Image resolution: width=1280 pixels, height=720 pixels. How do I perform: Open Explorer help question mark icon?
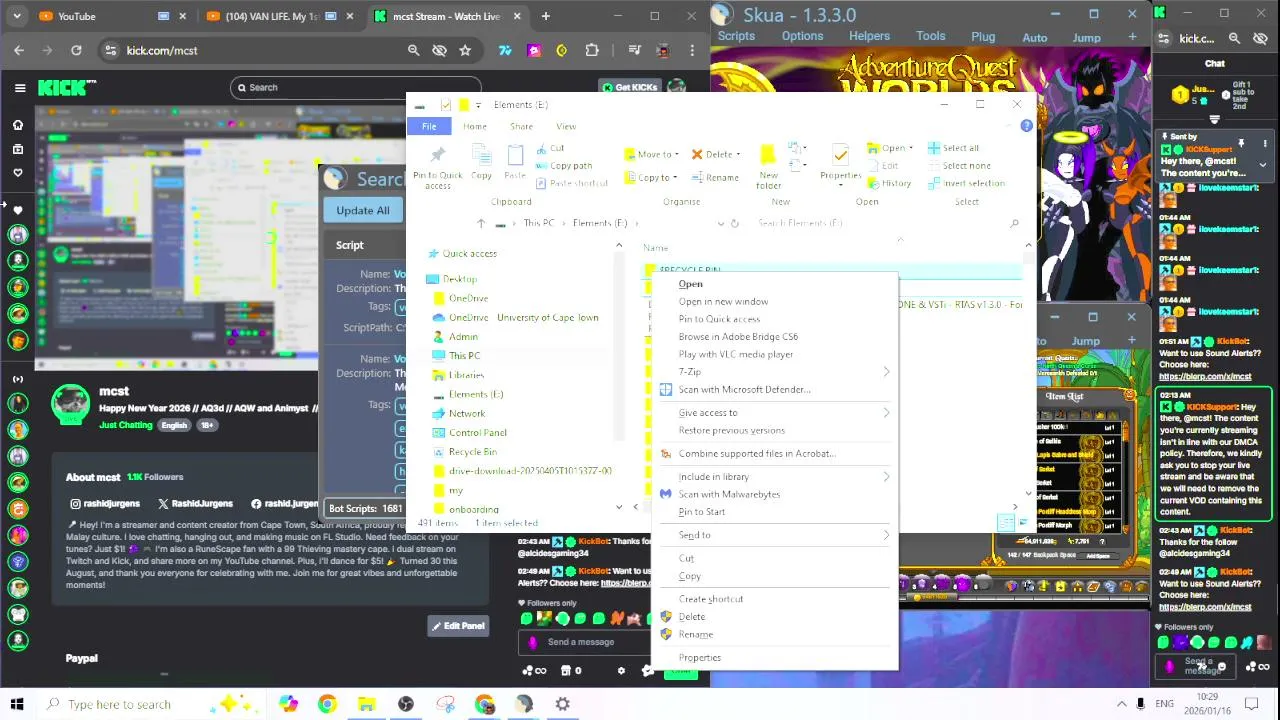(1026, 126)
